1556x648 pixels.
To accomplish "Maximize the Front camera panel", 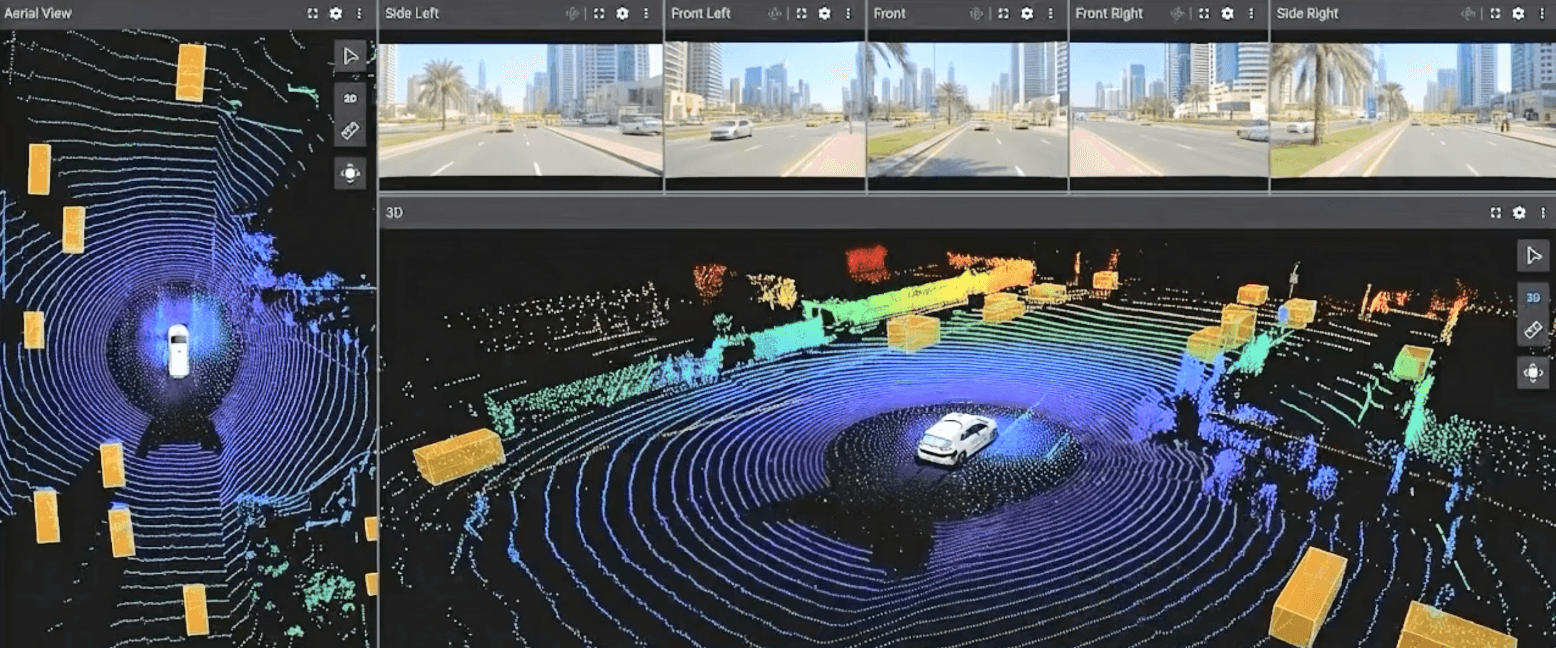I will click(x=1003, y=14).
